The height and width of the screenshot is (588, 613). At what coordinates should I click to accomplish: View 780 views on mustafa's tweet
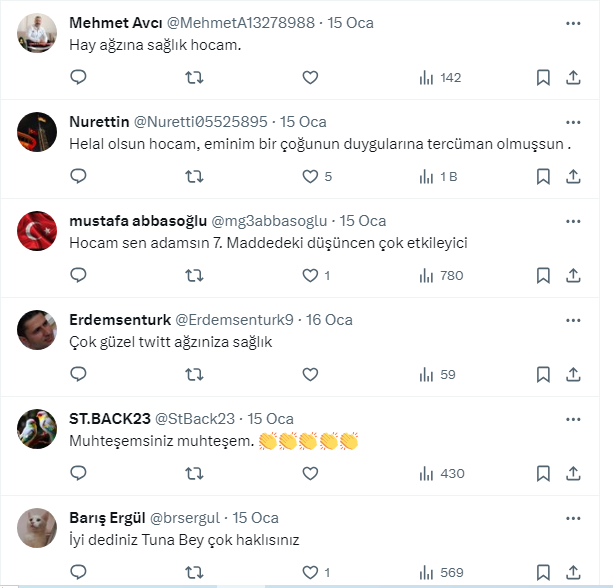coord(440,275)
